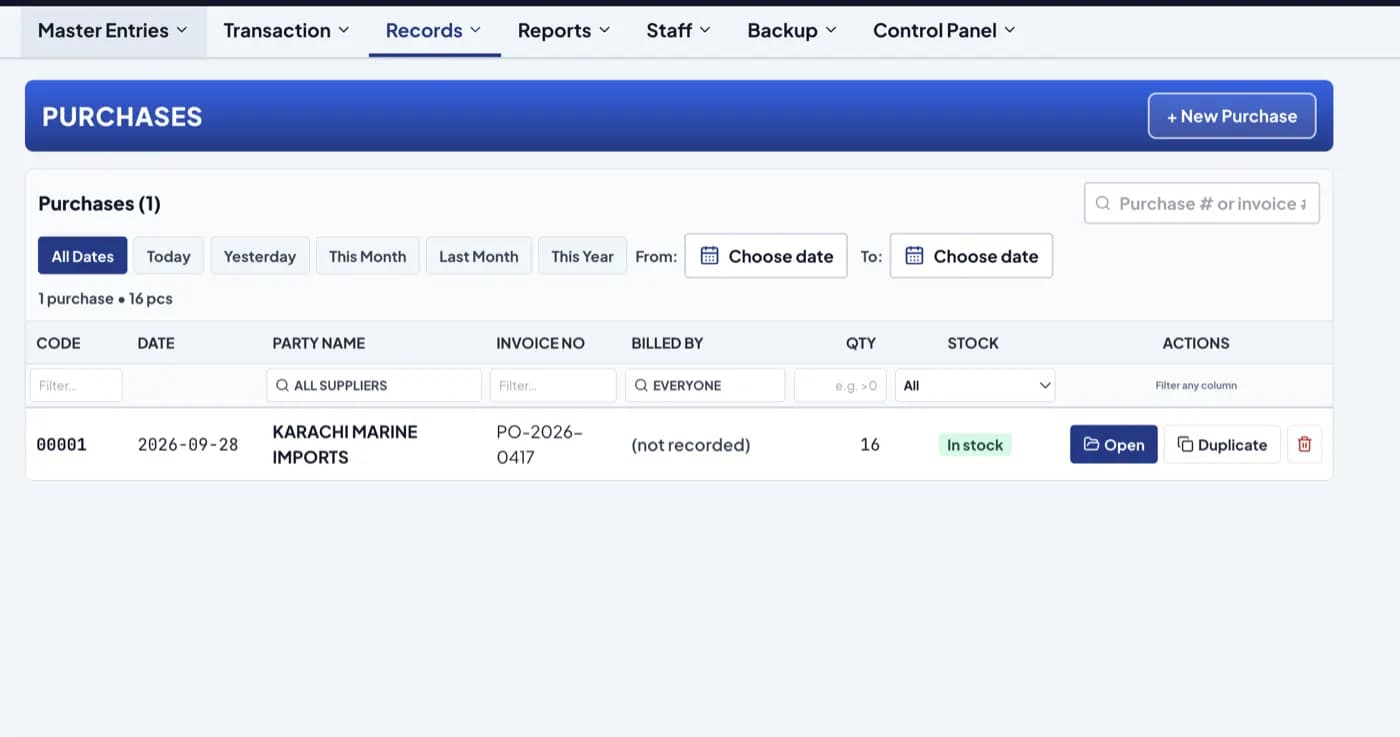Image resolution: width=1400 pixels, height=737 pixels.
Task: Open the Records menu
Action: point(434,30)
